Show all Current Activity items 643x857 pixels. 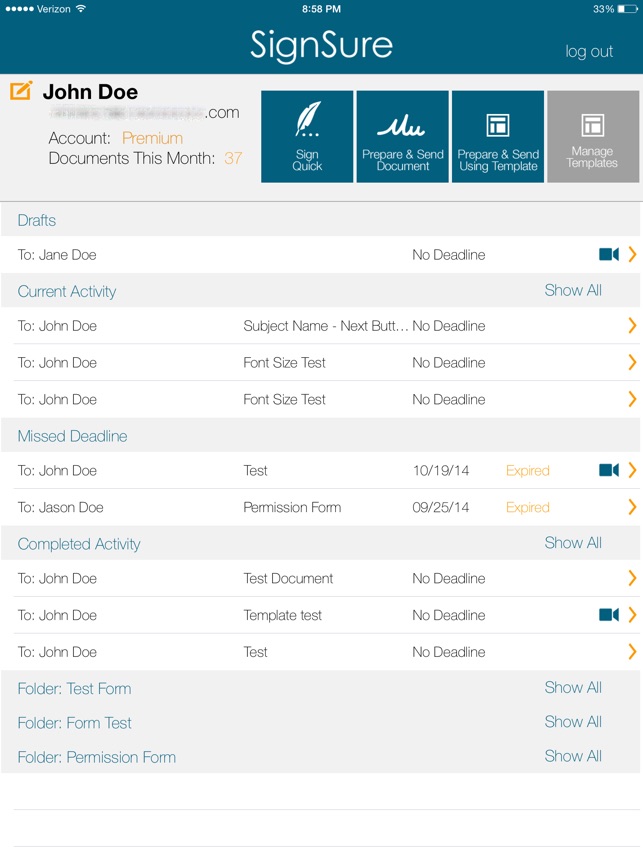tap(573, 290)
